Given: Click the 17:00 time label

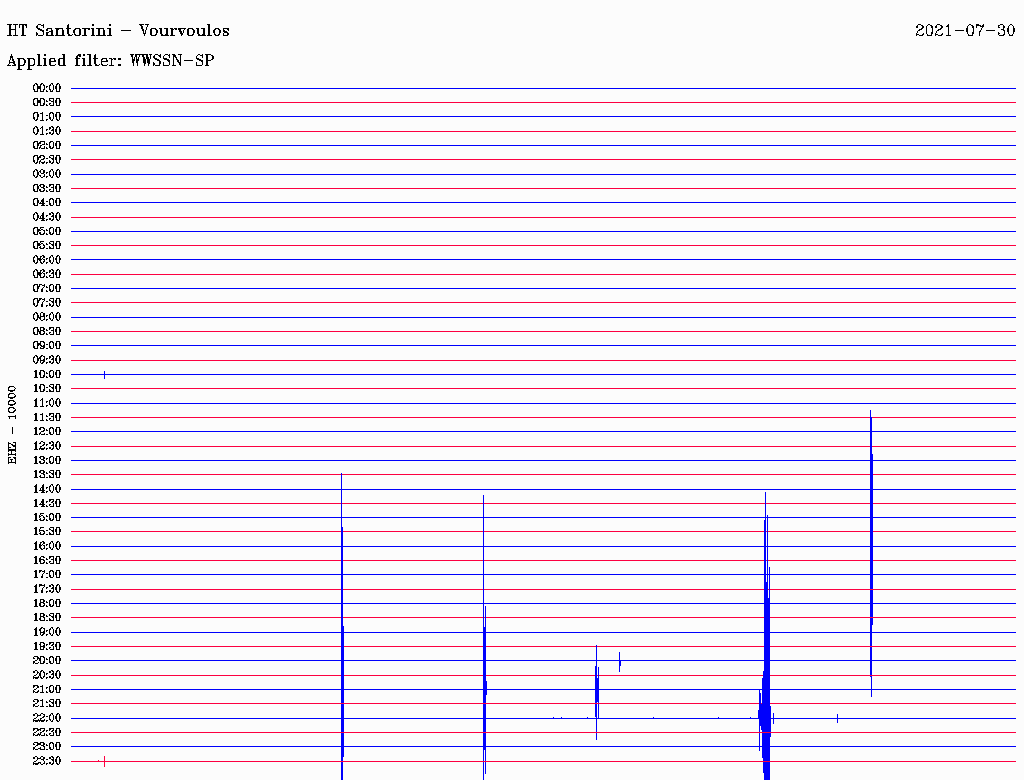Looking at the screenshot, I should click(47, 575).
